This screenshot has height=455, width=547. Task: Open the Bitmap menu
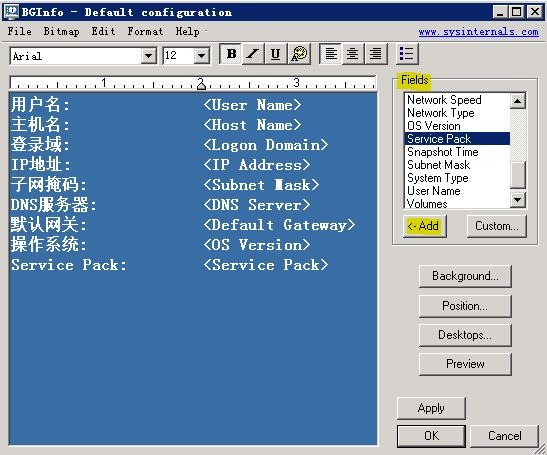pos(61,31)
